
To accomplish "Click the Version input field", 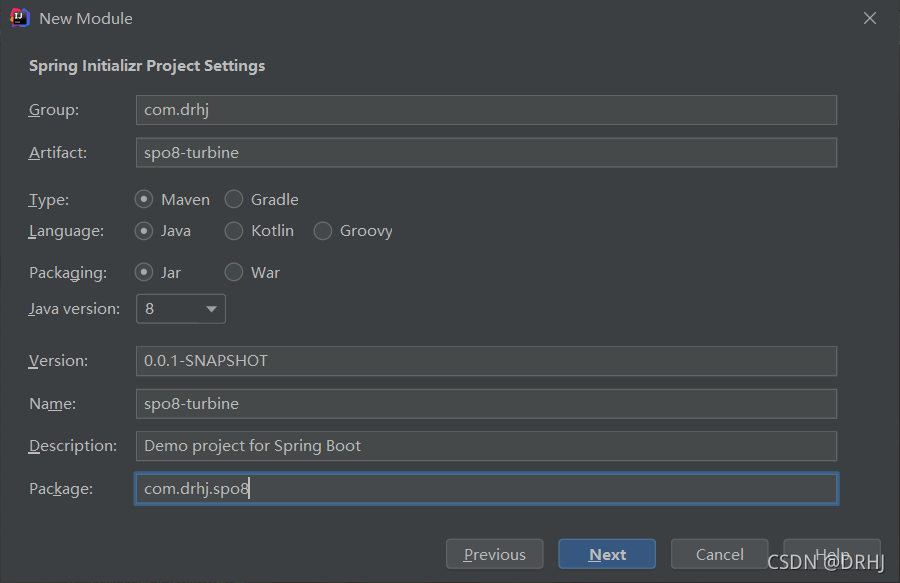I will [x=486, y=361].
